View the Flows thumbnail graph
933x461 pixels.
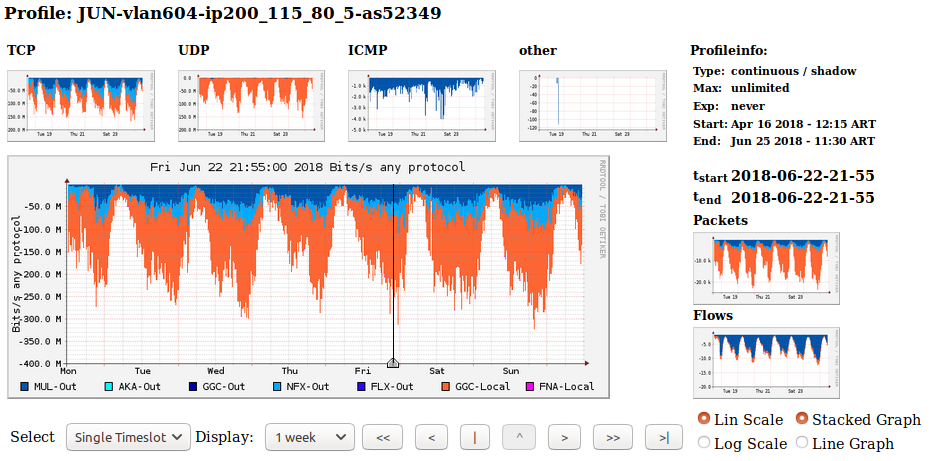pyautogui.click(x=766, y=362)
